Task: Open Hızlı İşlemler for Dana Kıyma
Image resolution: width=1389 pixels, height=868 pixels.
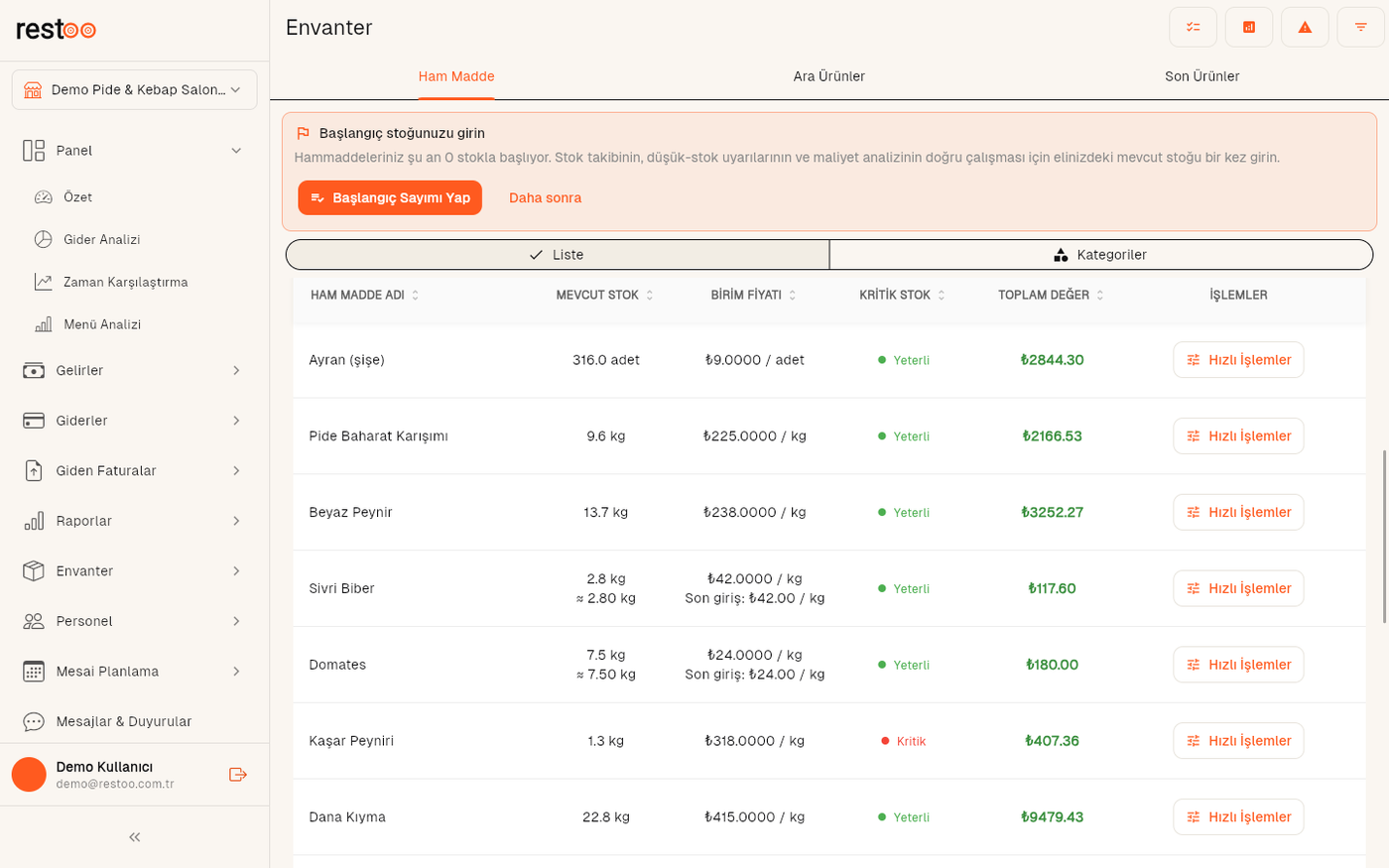Action: (1238, 817)
